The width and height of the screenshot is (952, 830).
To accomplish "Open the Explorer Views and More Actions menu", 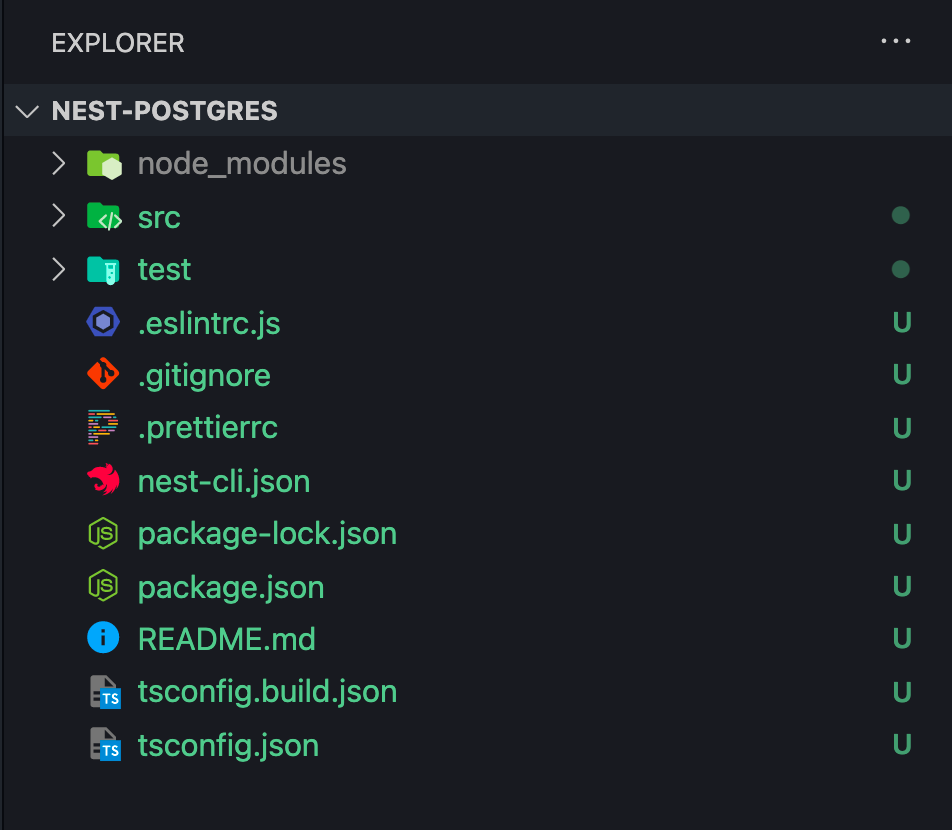I will (x=896, y=41).
